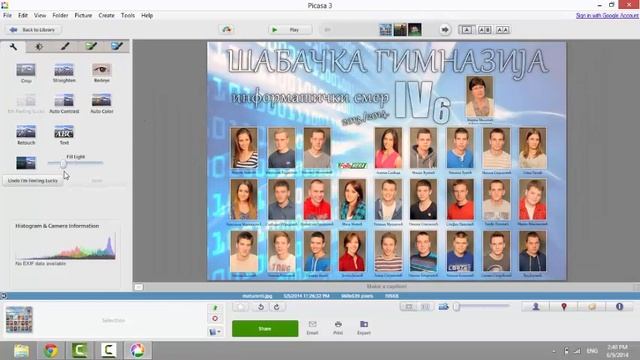Open the File menu
The image size is (640, 360).
pyautogui.click(x=7, y=15)
